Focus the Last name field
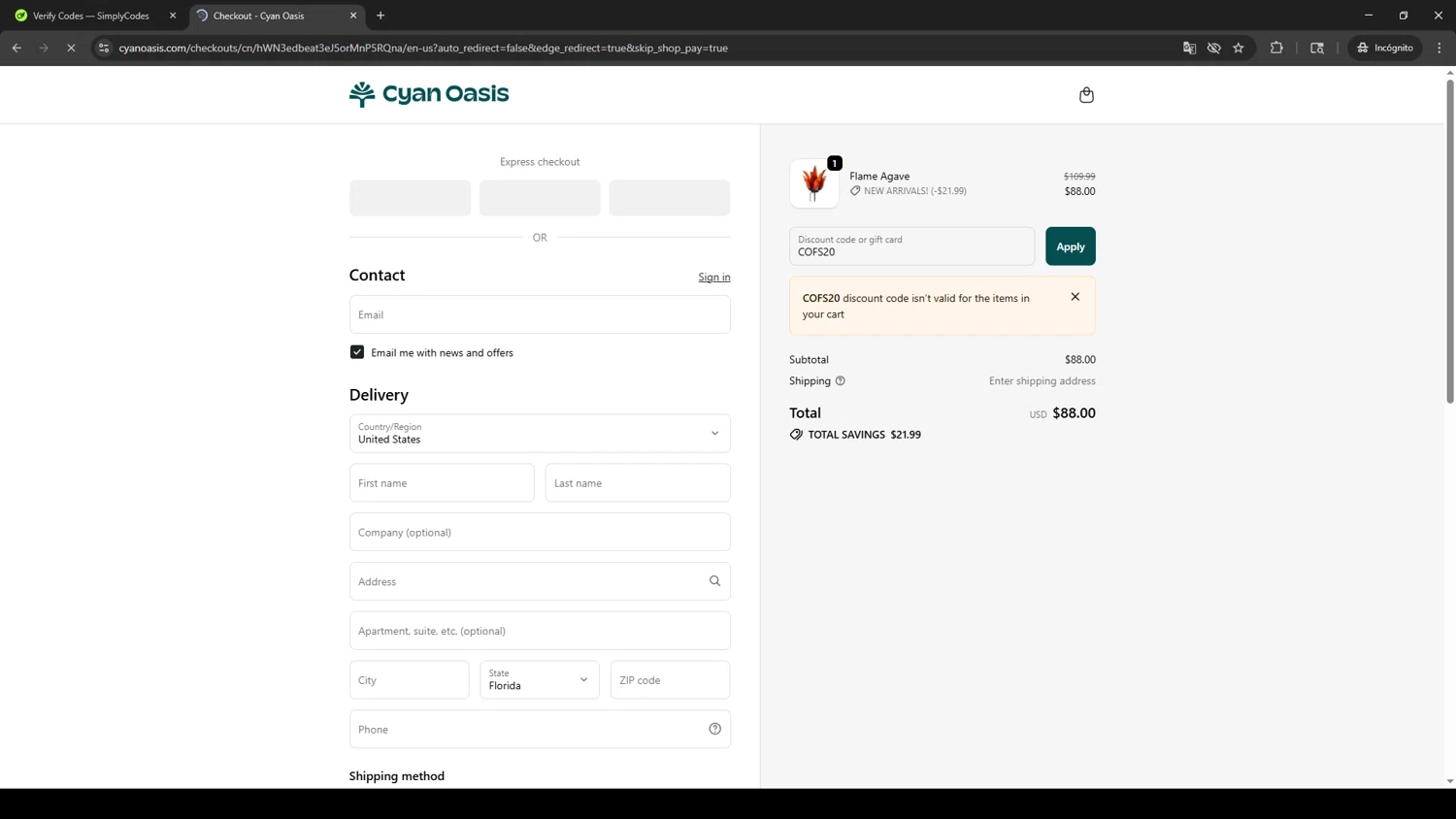1456x819 pixels. click(638, 483)
